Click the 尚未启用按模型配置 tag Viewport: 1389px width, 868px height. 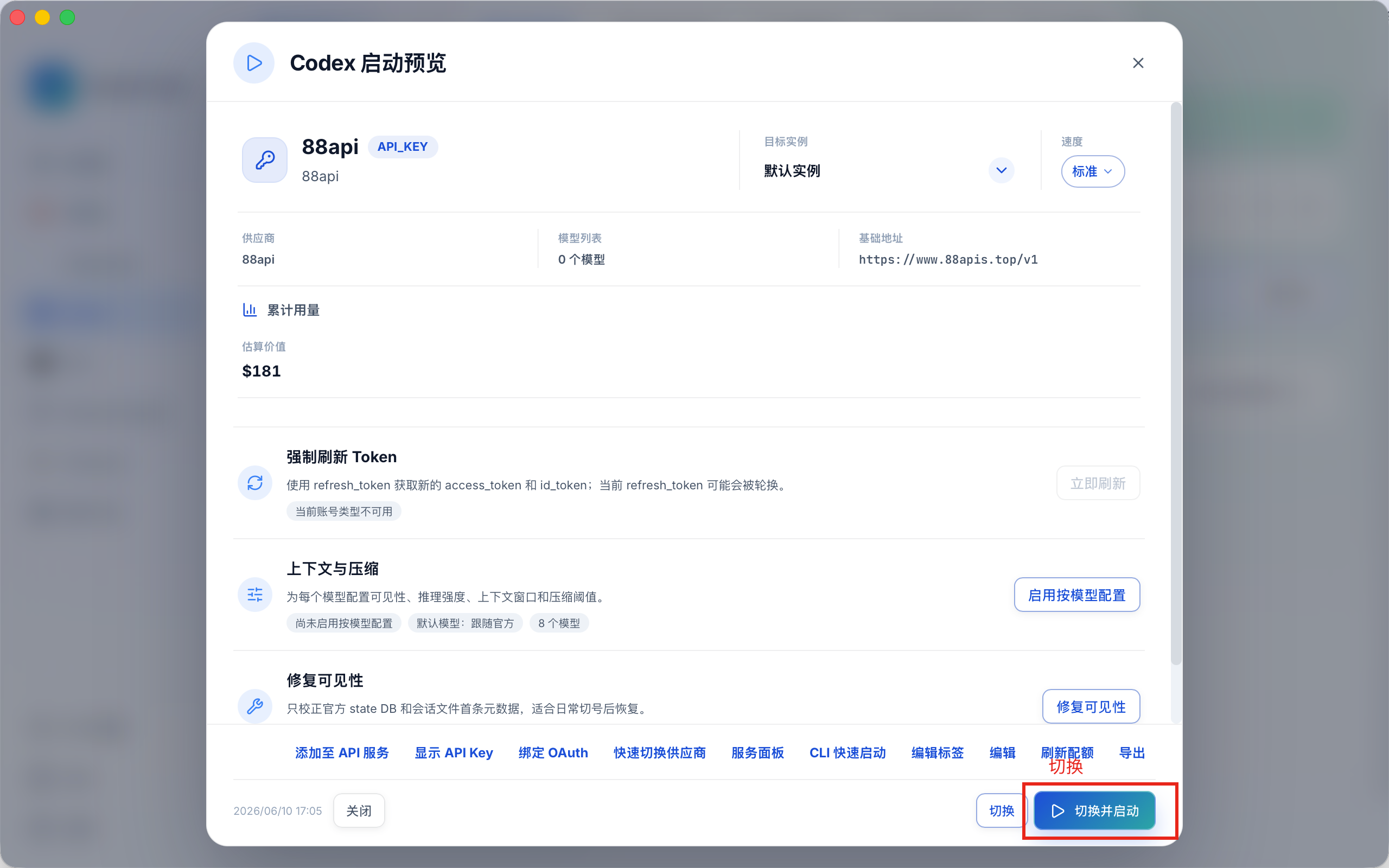(x=344, y=623)
